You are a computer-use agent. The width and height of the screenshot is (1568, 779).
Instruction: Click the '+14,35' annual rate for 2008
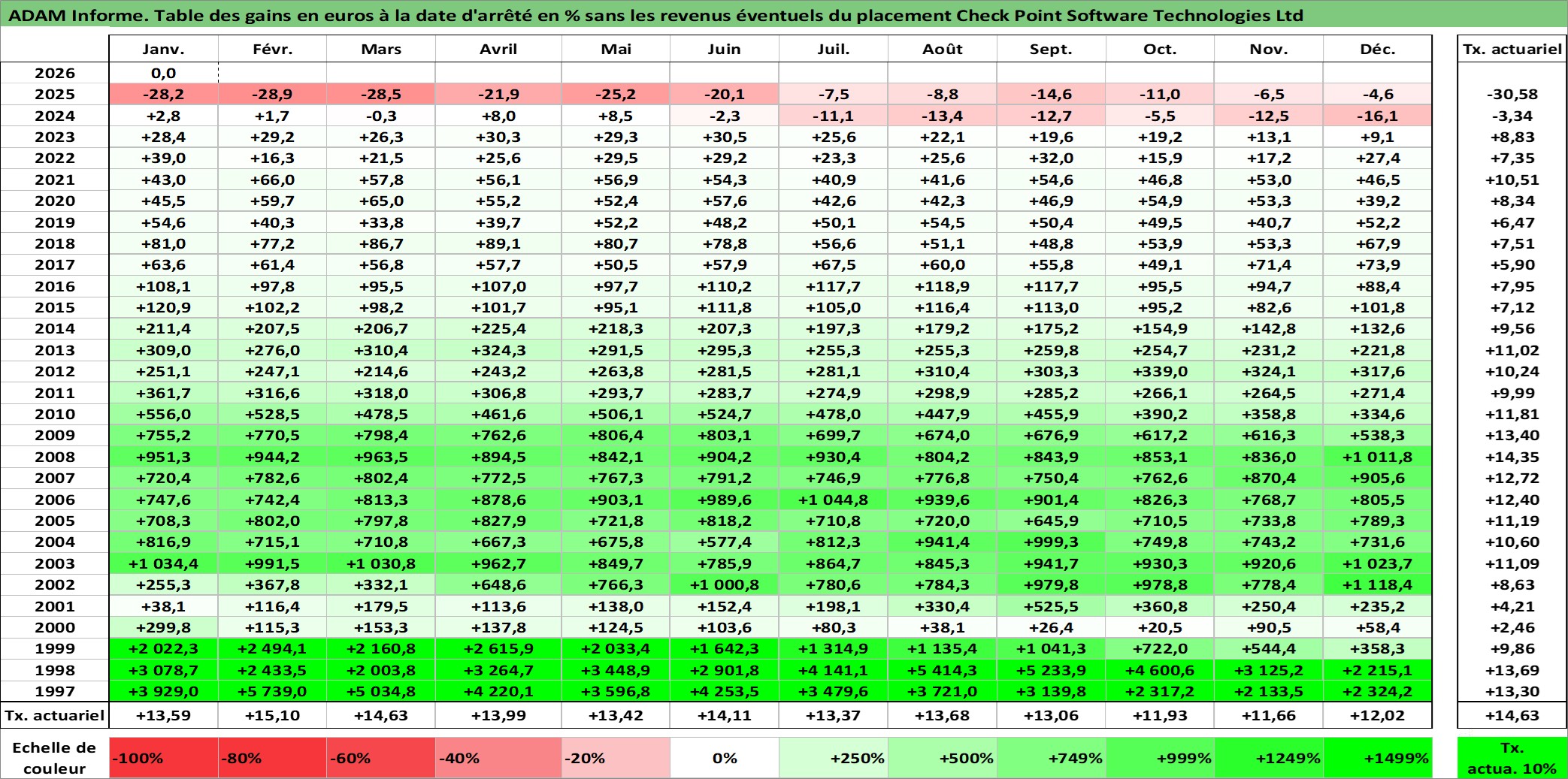1512,457
